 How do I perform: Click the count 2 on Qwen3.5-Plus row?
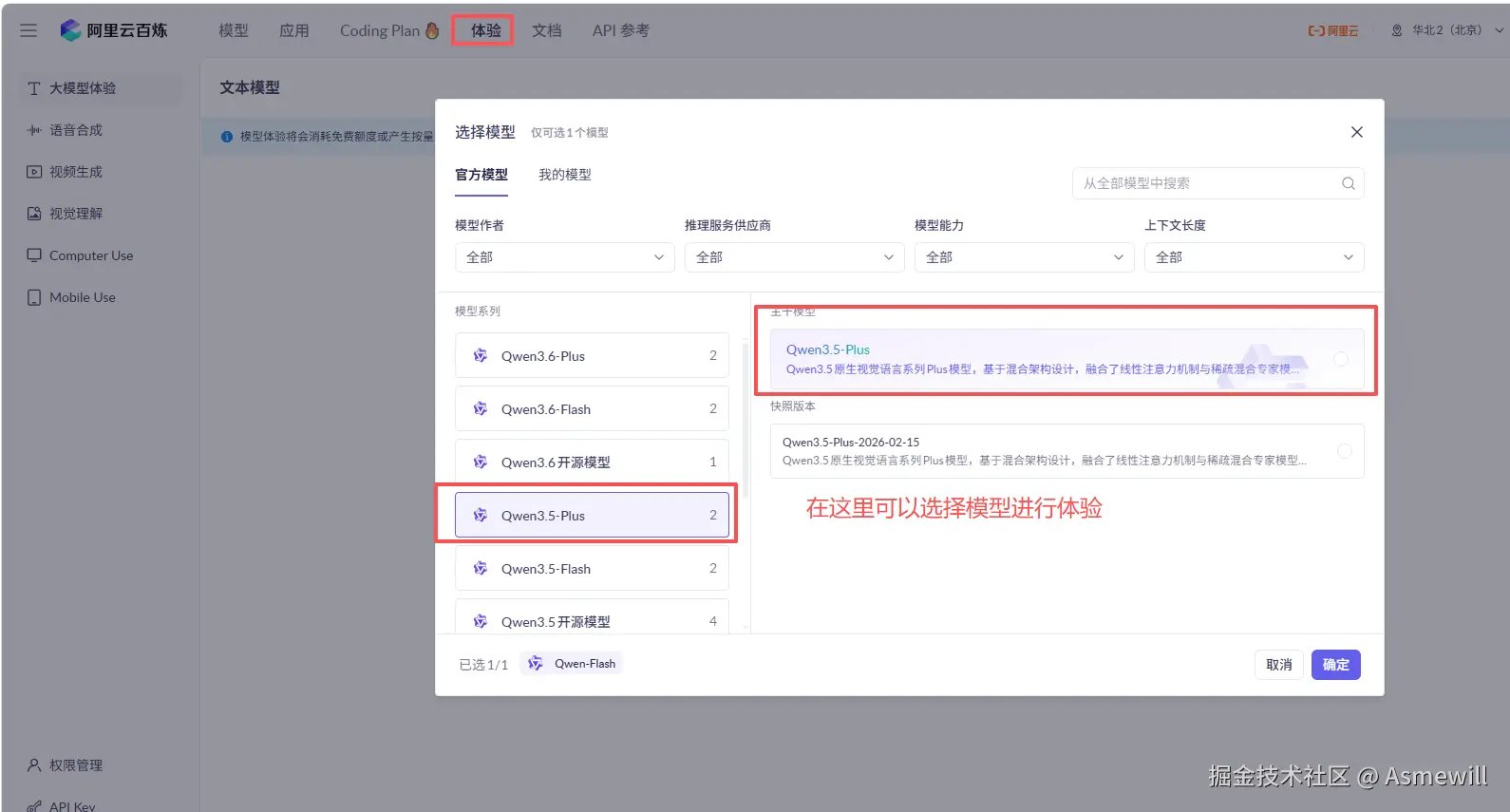[x=713, y=516]
